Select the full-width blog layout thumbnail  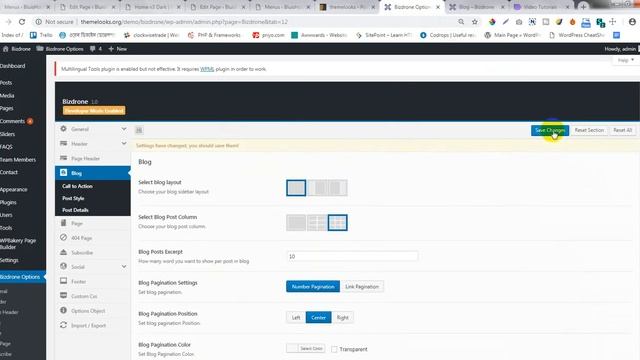[296, 188]
